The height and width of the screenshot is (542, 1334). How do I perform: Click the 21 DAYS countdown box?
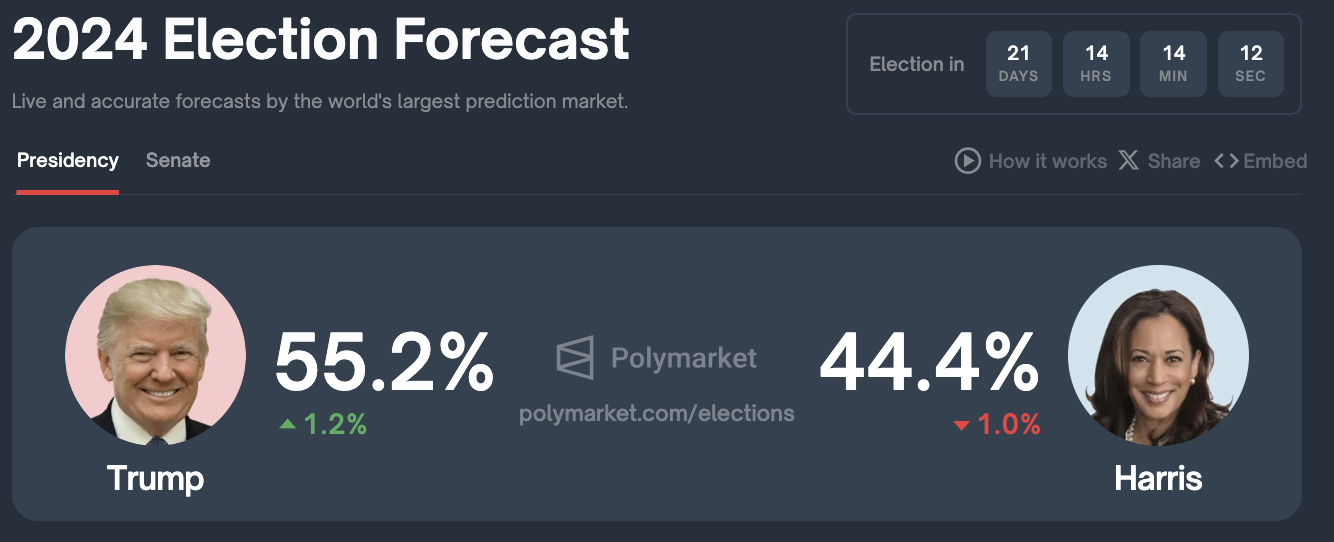tap(1018, 64)
